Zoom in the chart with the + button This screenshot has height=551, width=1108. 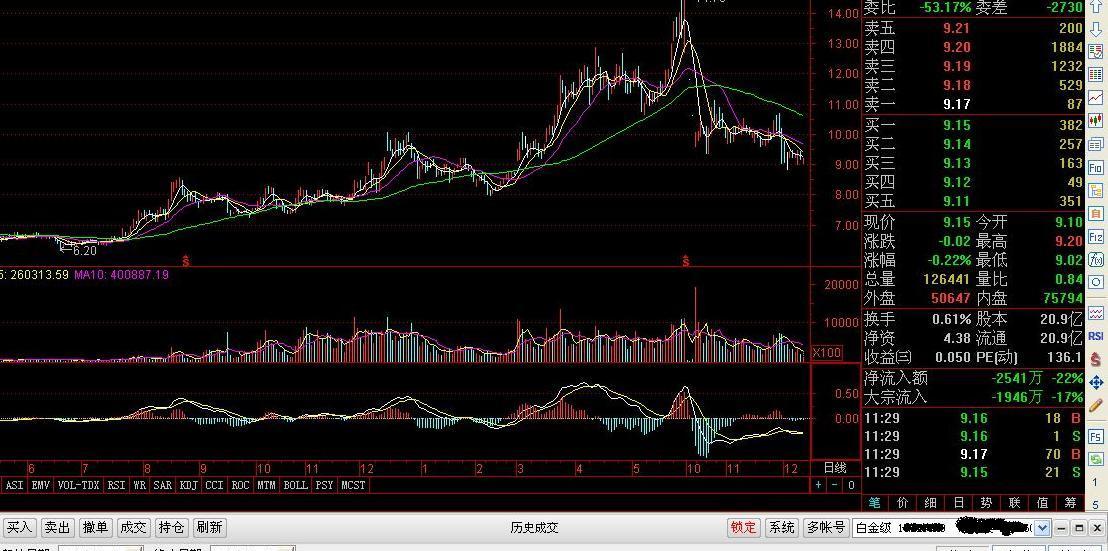click(819, 485)
